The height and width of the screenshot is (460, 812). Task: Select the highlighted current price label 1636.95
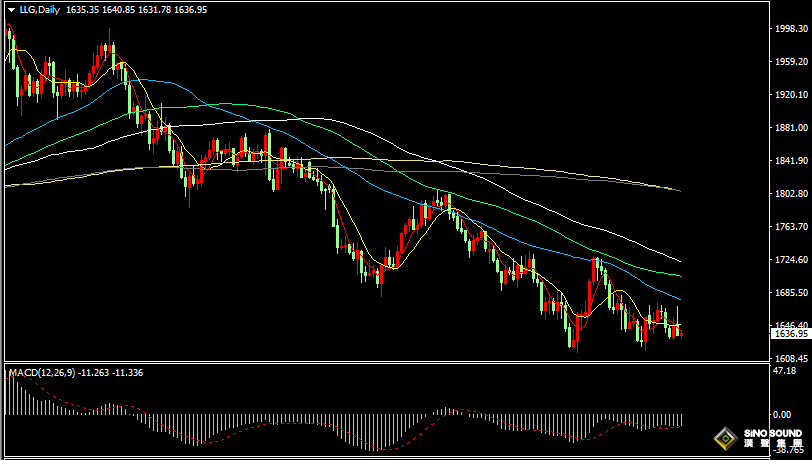[790, 334]
